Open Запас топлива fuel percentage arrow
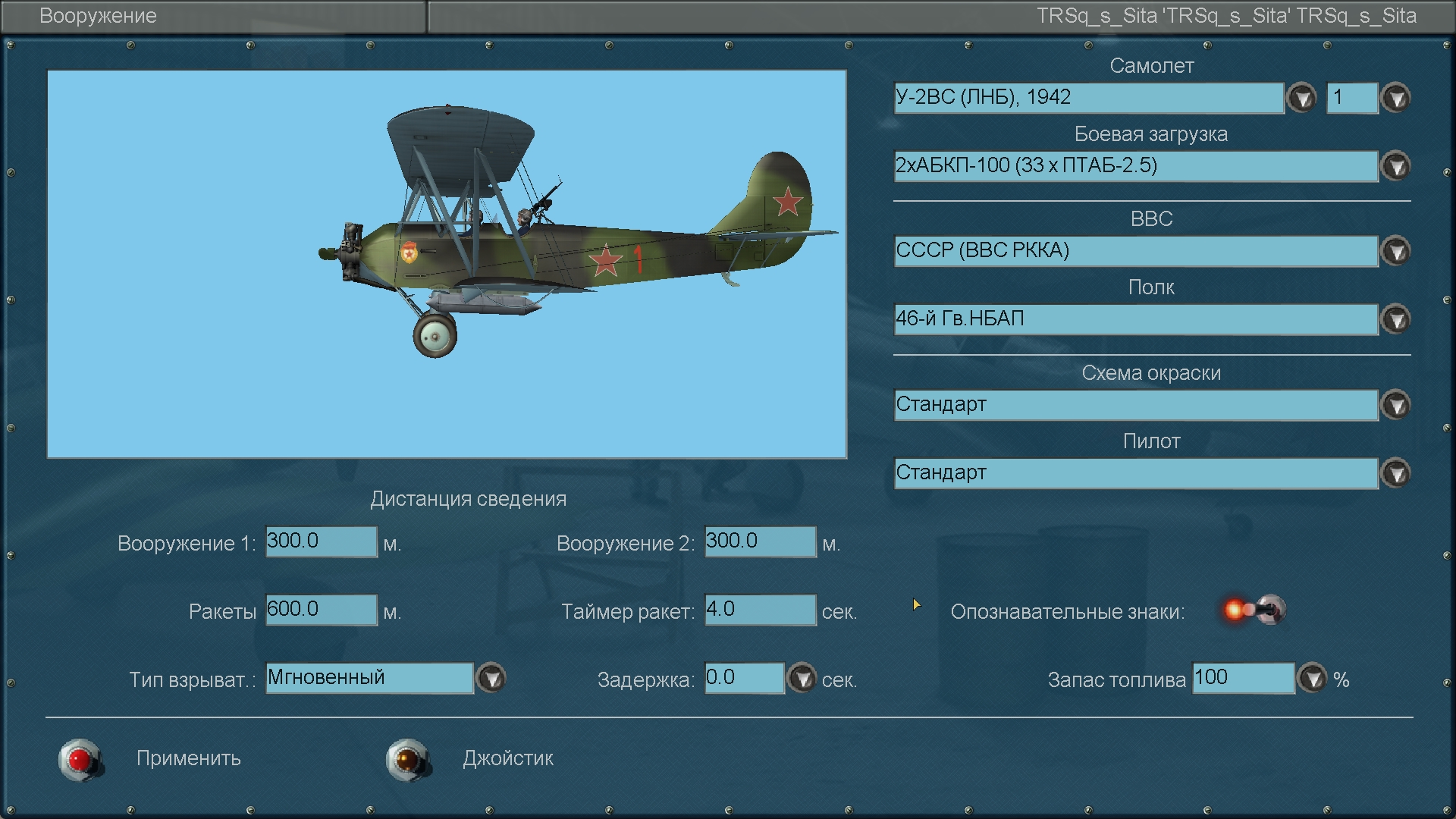 tap(1313, 678)
